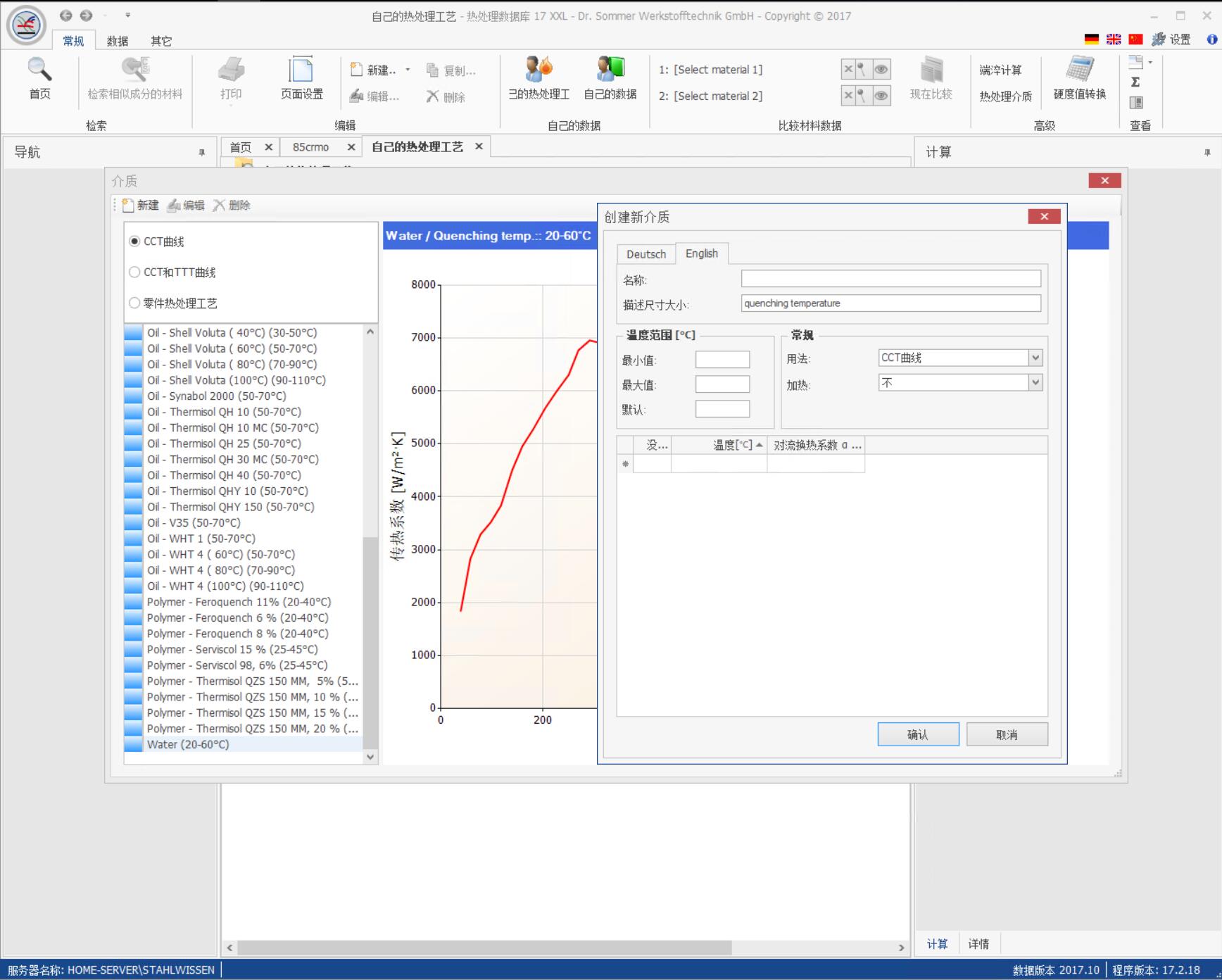
Task: Close the 自己的热处理工艺 tab
Action: pos(479,146)
